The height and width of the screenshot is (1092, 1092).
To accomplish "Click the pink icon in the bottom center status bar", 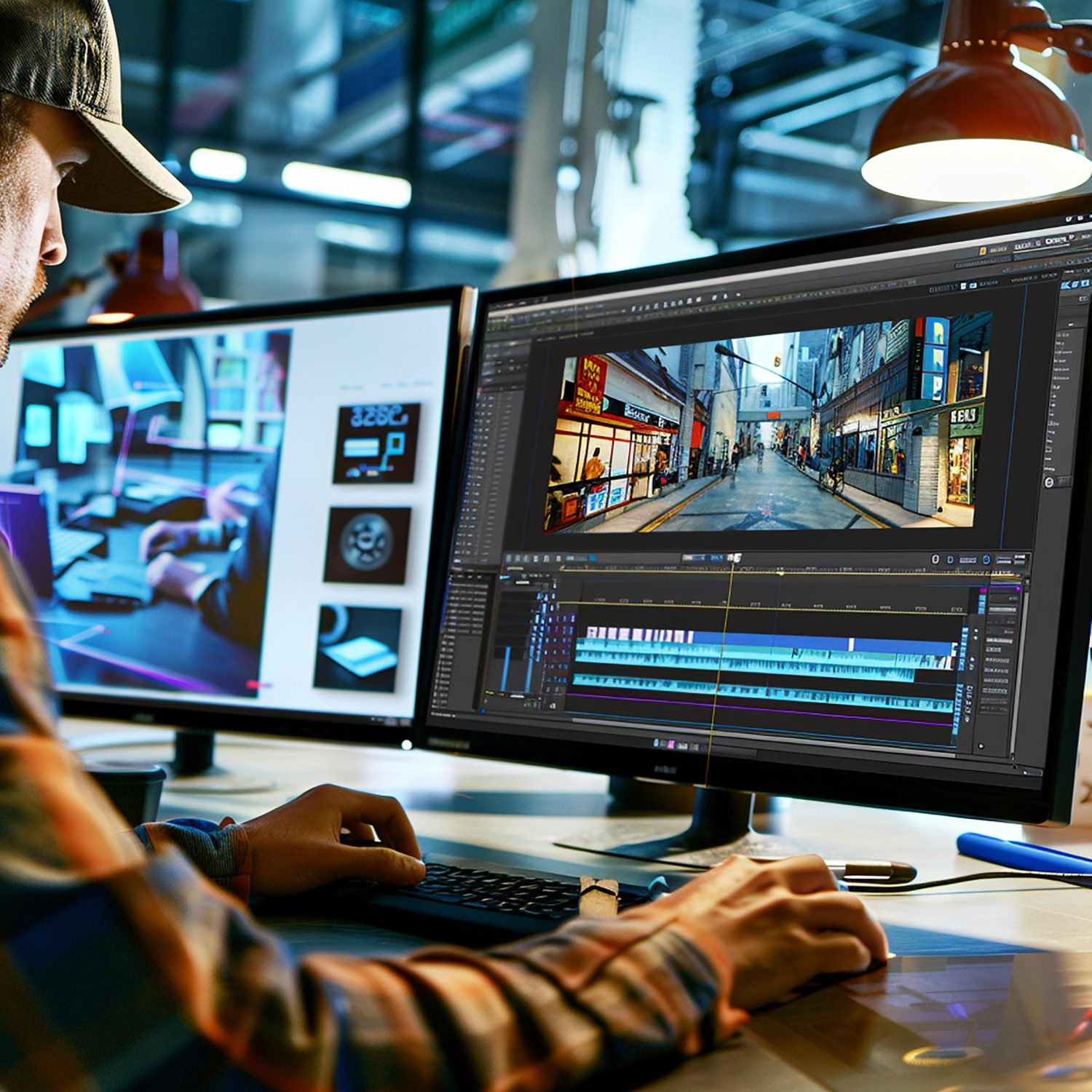I will pyautogui.click(x=670, y=744).
